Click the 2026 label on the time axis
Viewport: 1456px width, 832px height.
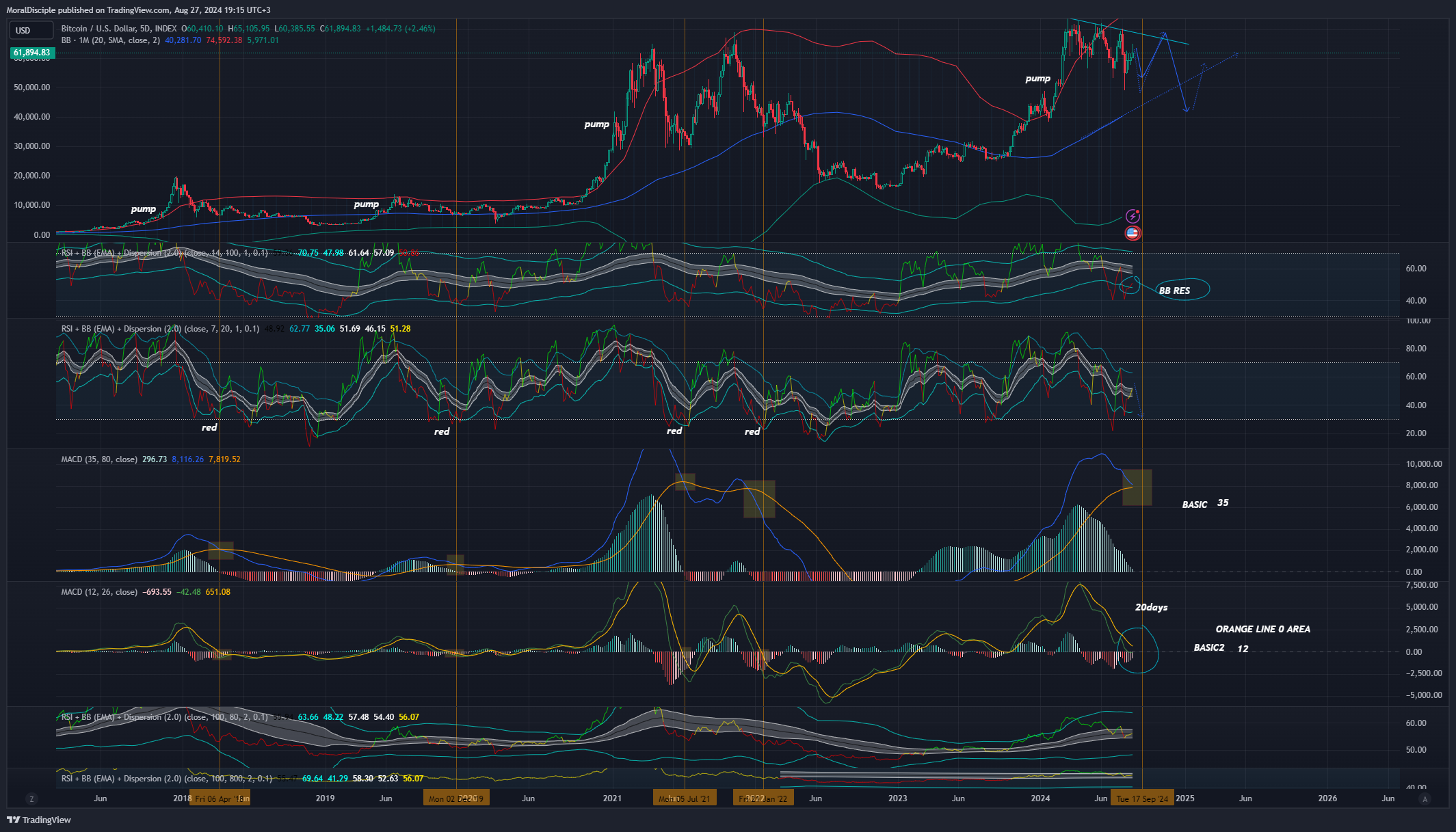click(x=1327, y=799)
